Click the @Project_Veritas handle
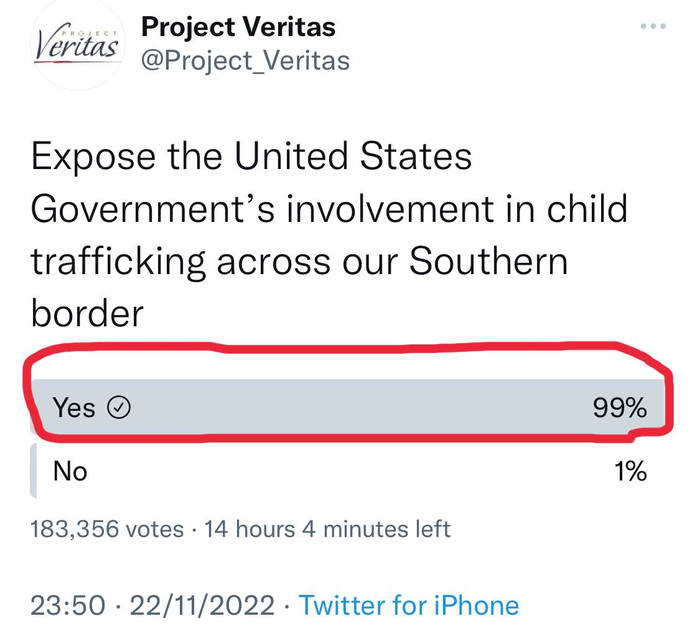 pos(245,60)
